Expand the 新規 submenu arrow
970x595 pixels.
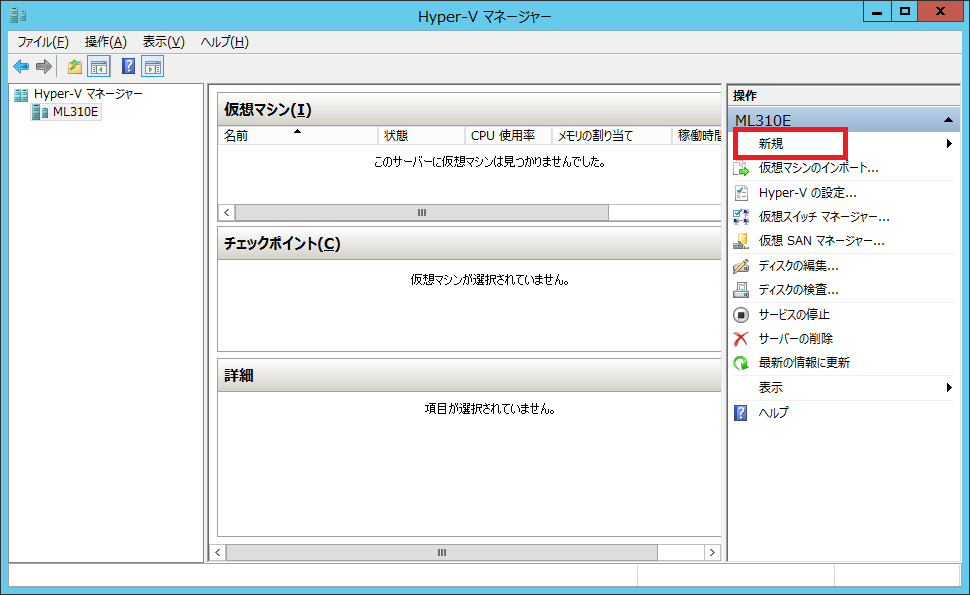pos(948,144)
